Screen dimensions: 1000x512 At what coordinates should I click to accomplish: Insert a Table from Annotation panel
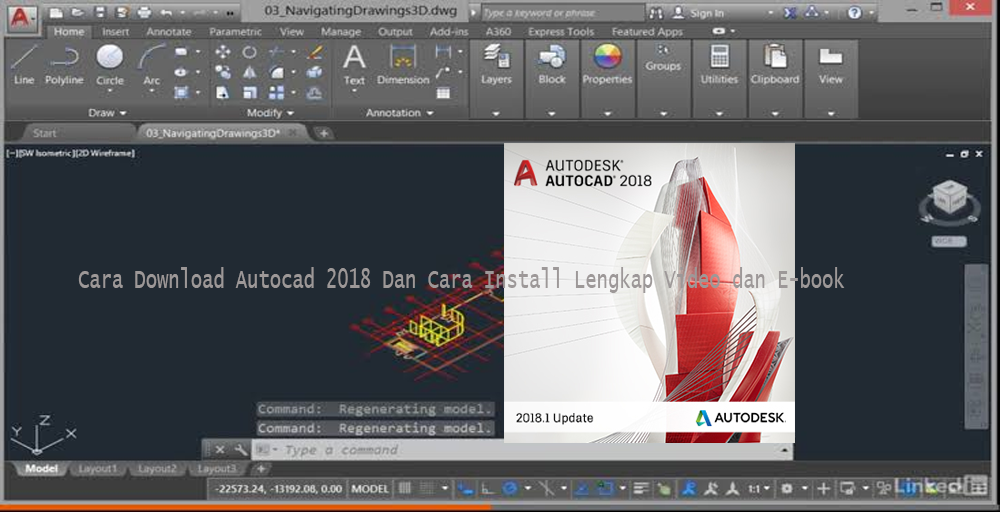pyautogui.click(x=443, y=93)
